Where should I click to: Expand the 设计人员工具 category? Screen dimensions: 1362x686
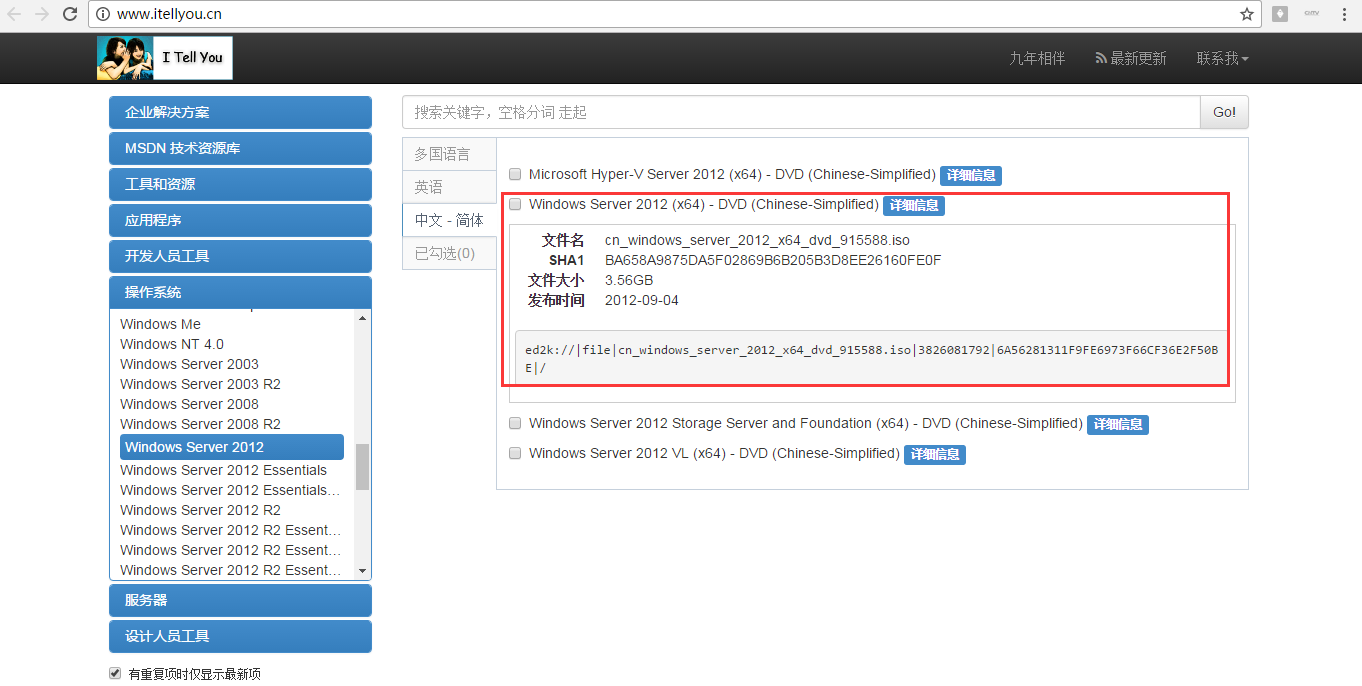[240, 636]
